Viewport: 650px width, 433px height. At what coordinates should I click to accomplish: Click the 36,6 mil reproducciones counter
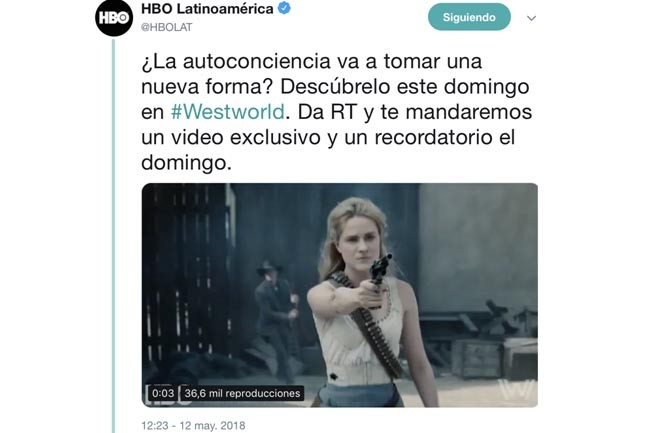click(242, 393)
